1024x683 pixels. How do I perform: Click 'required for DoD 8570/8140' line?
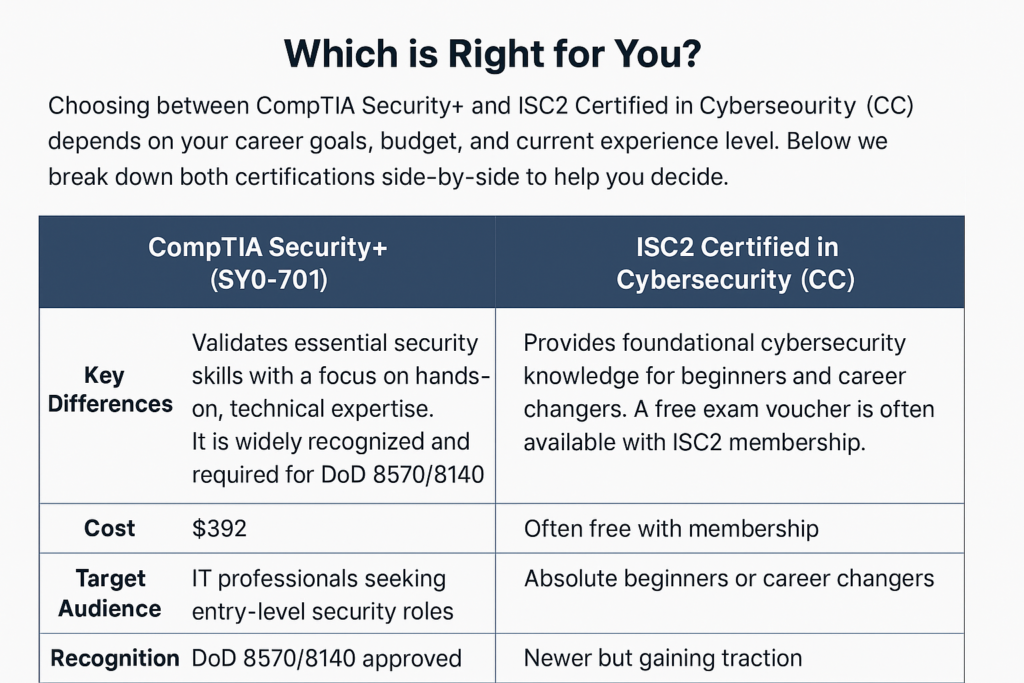click(338, 475)
